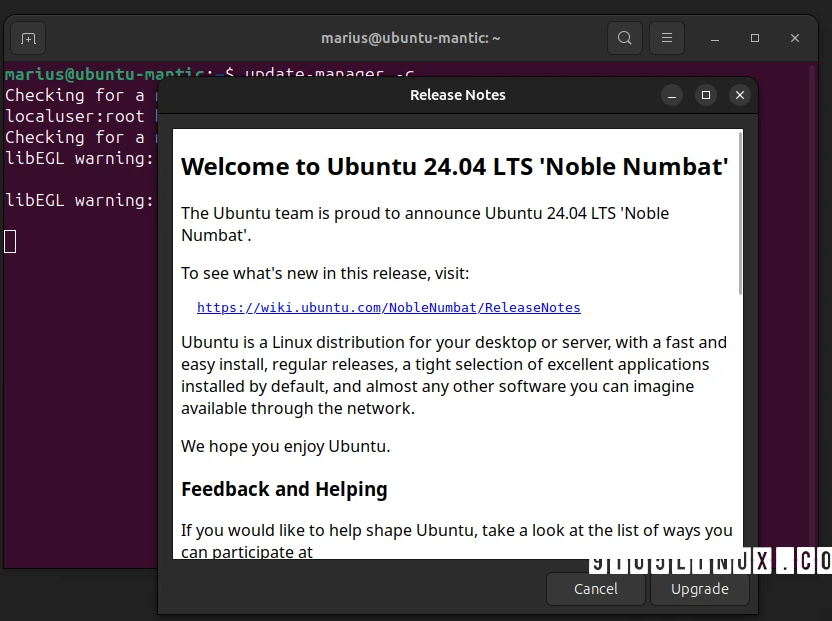Click the terminal cursor block
The height and width of the screenshot is (621, 832).
point(10,242)
